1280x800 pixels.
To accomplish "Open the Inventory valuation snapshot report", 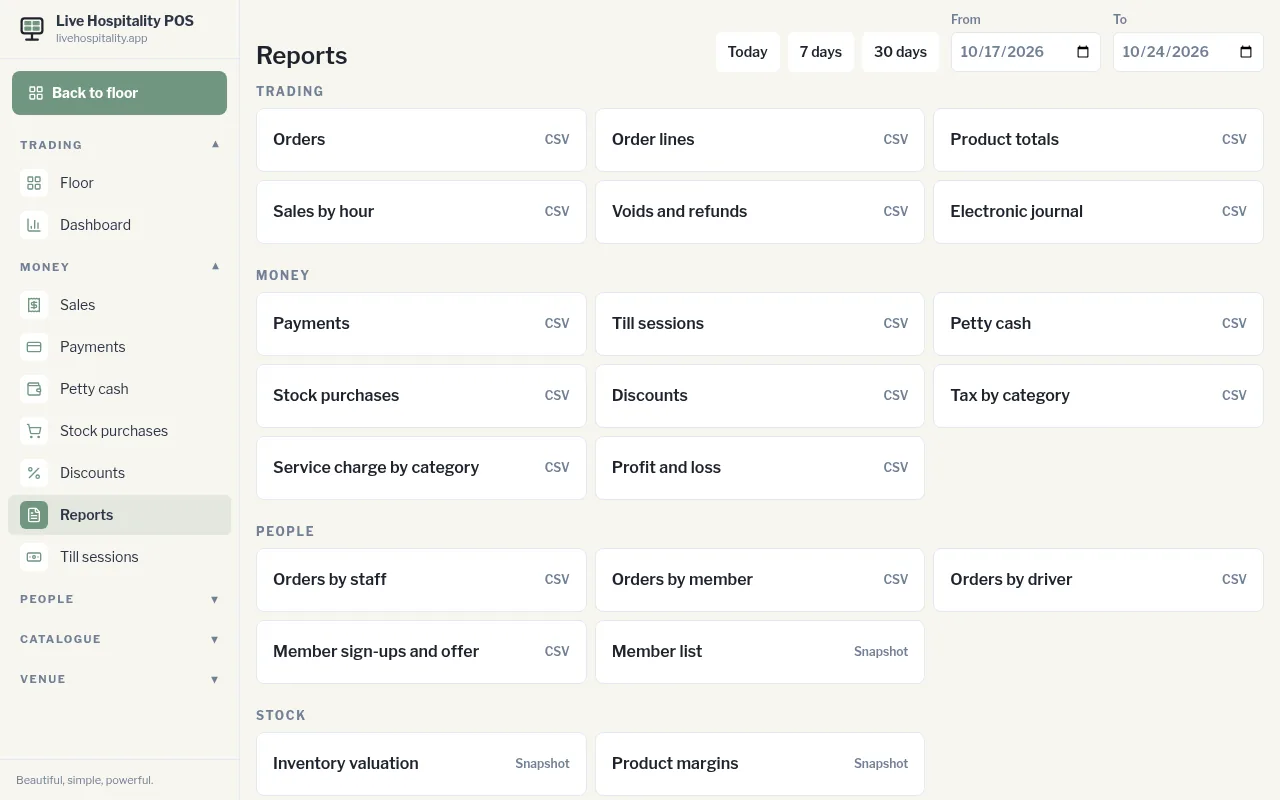I will (x=421, y=764).
